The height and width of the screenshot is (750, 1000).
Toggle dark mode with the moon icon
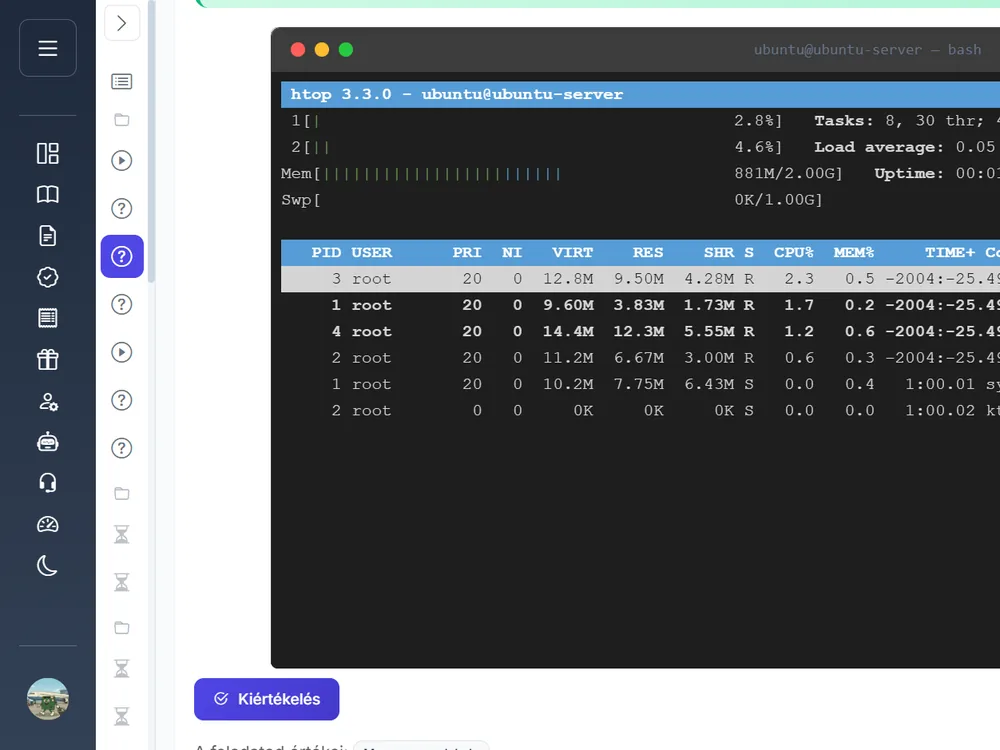coord(48,566)
